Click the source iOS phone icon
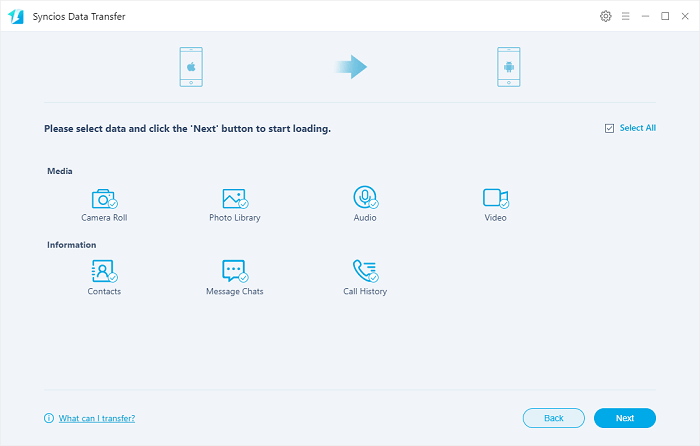 [x=190, y=67]
